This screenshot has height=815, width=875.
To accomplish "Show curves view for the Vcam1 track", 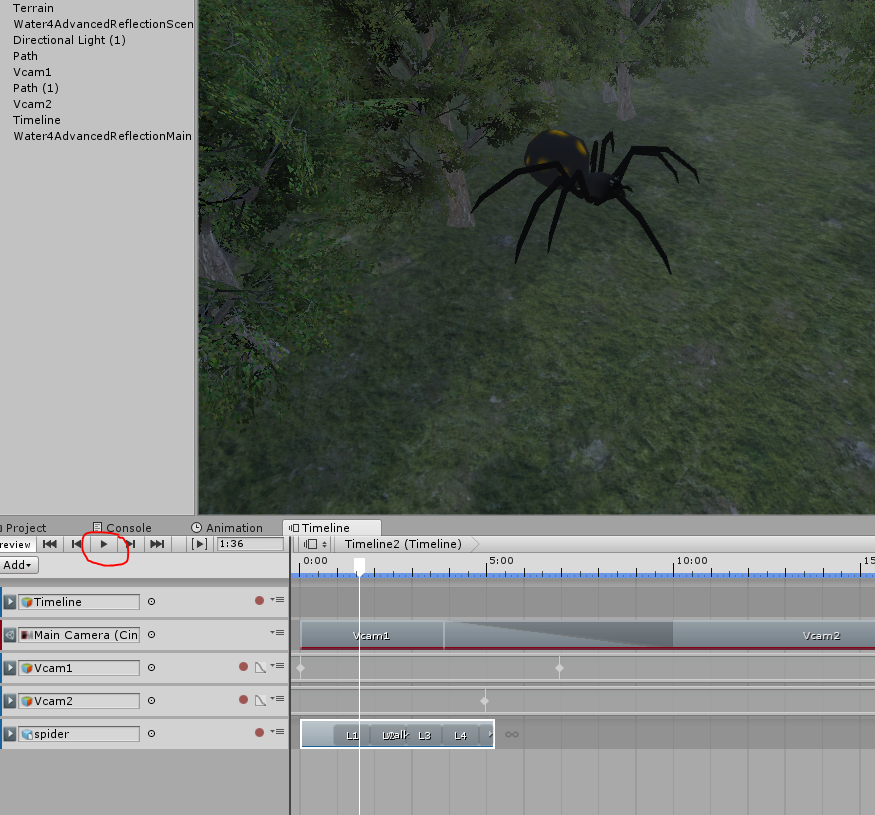I will tap(260, 668).
